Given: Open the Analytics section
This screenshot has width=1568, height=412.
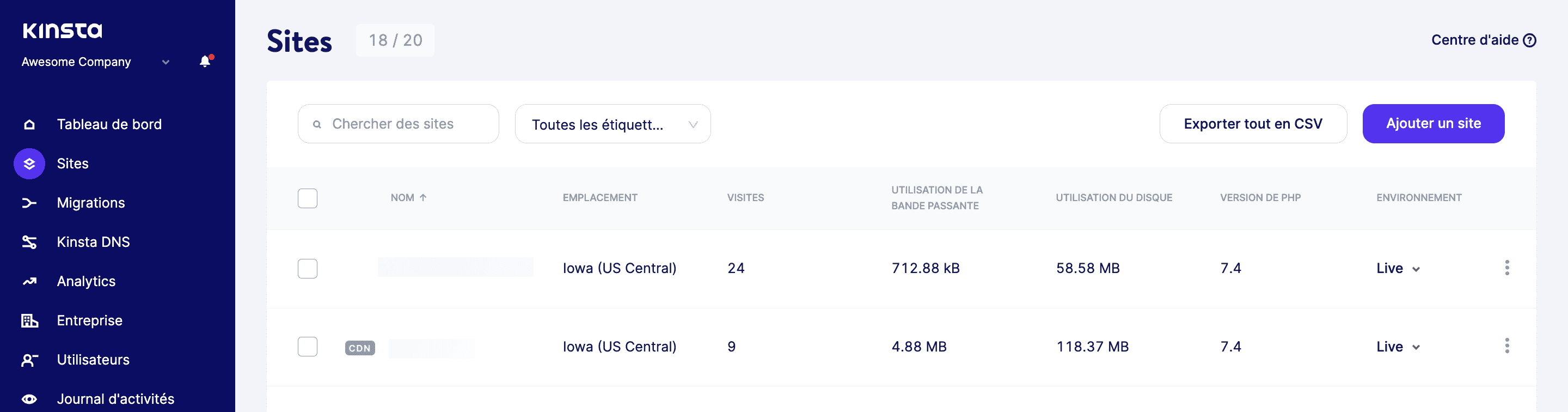Looking at the screenshot, I should (x=86, y=281).
